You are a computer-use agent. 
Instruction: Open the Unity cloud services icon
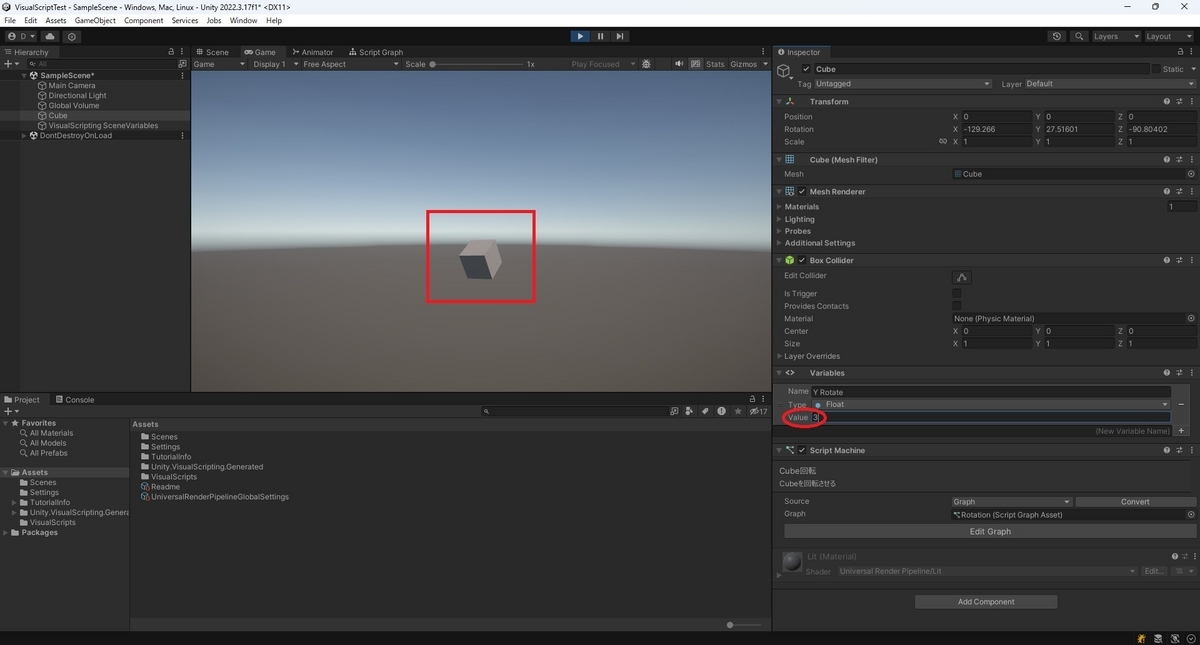click(x=49, y=36)
